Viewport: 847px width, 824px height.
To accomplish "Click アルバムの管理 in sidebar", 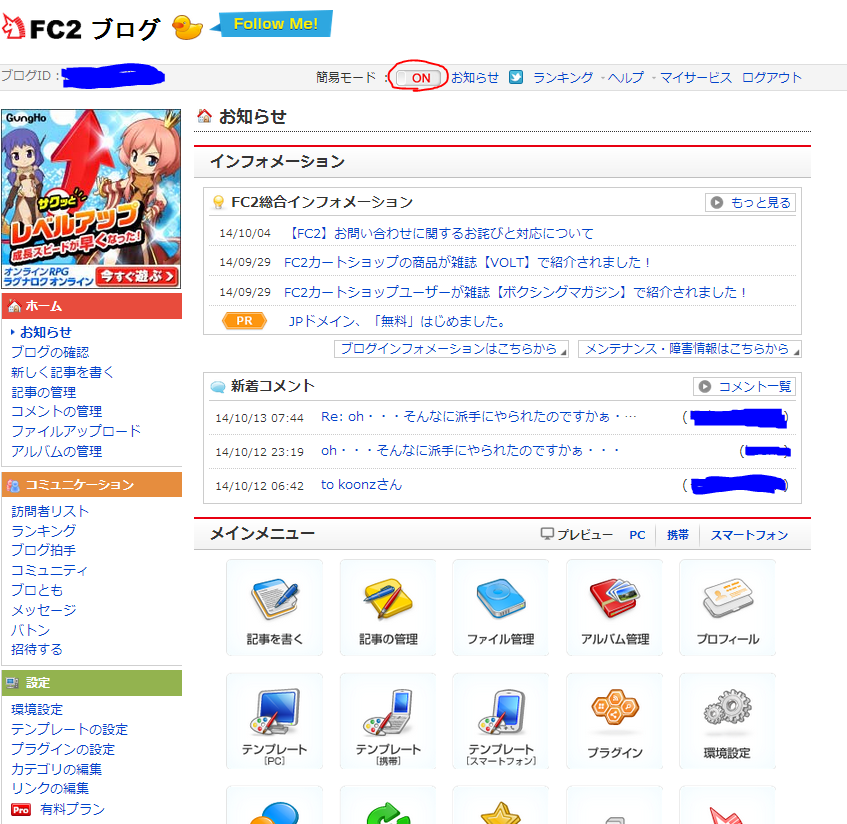I will [x=57, y=451].
